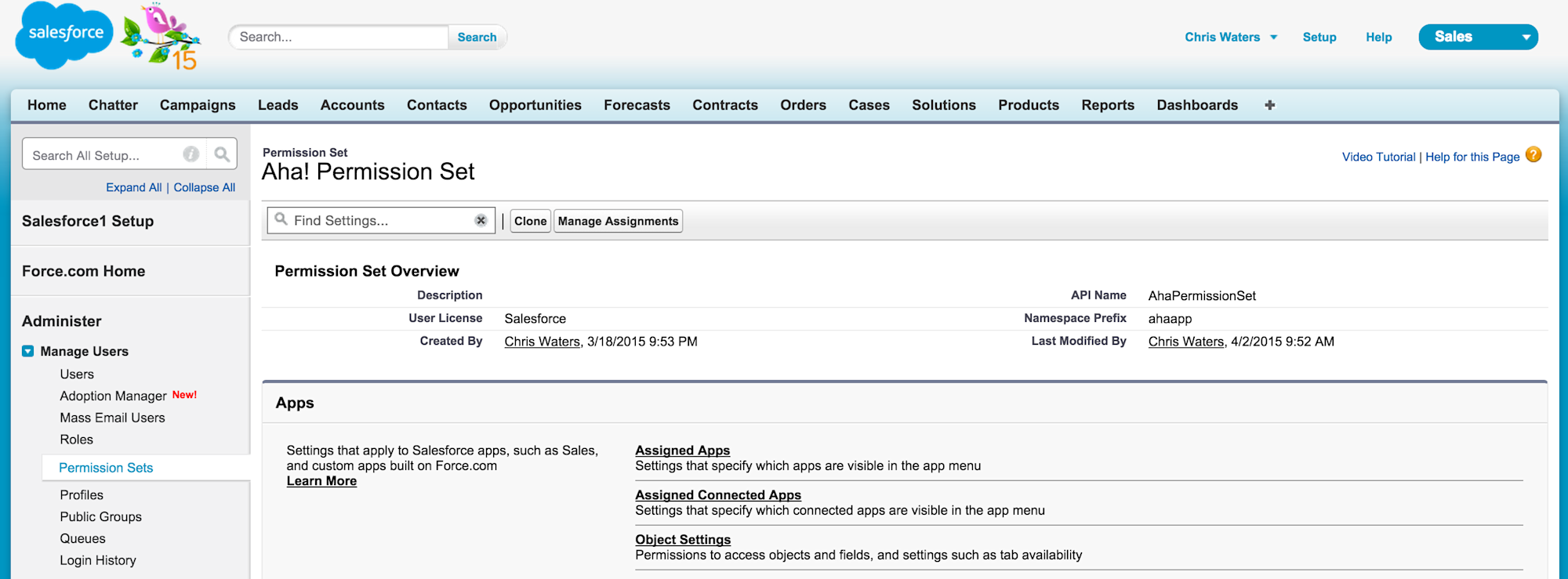Open the plus icon for all tabs
Viewport: 1568px width, 579px height.
[x=1269, y=105]
